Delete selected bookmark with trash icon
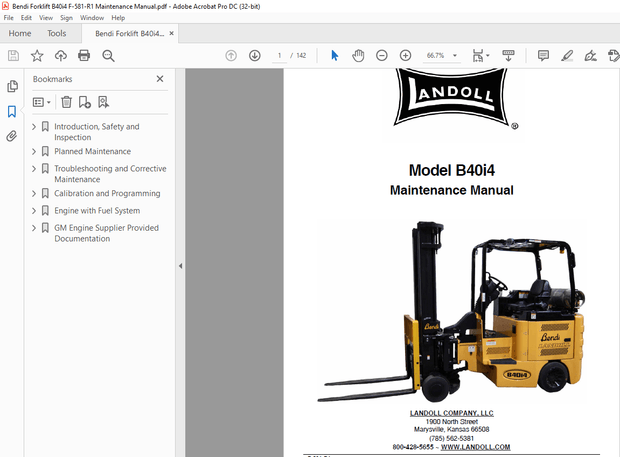 [66, 102]
